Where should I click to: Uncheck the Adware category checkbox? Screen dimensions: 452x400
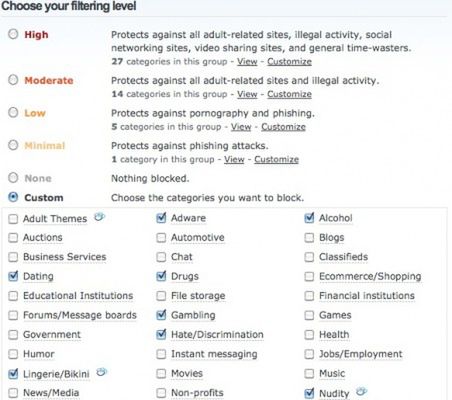[x=161, y=218]
